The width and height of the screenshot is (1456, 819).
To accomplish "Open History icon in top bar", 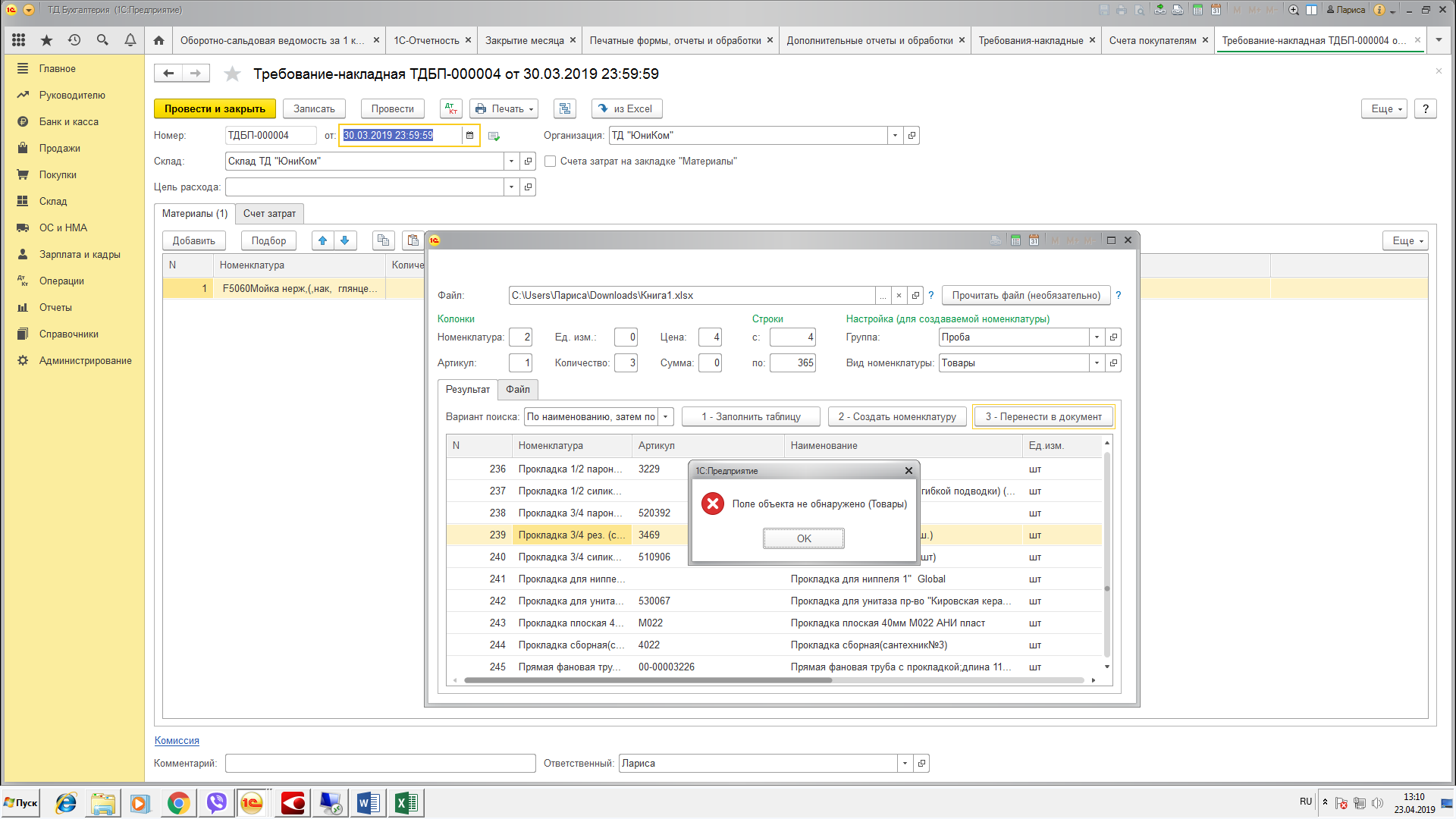I will [74, 40].
